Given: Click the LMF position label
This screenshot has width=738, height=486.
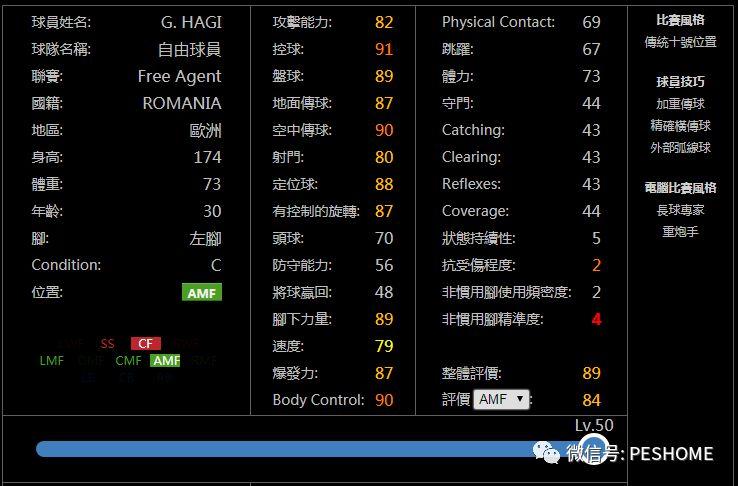Looking at the screenshot, I should tap(52, 361).
